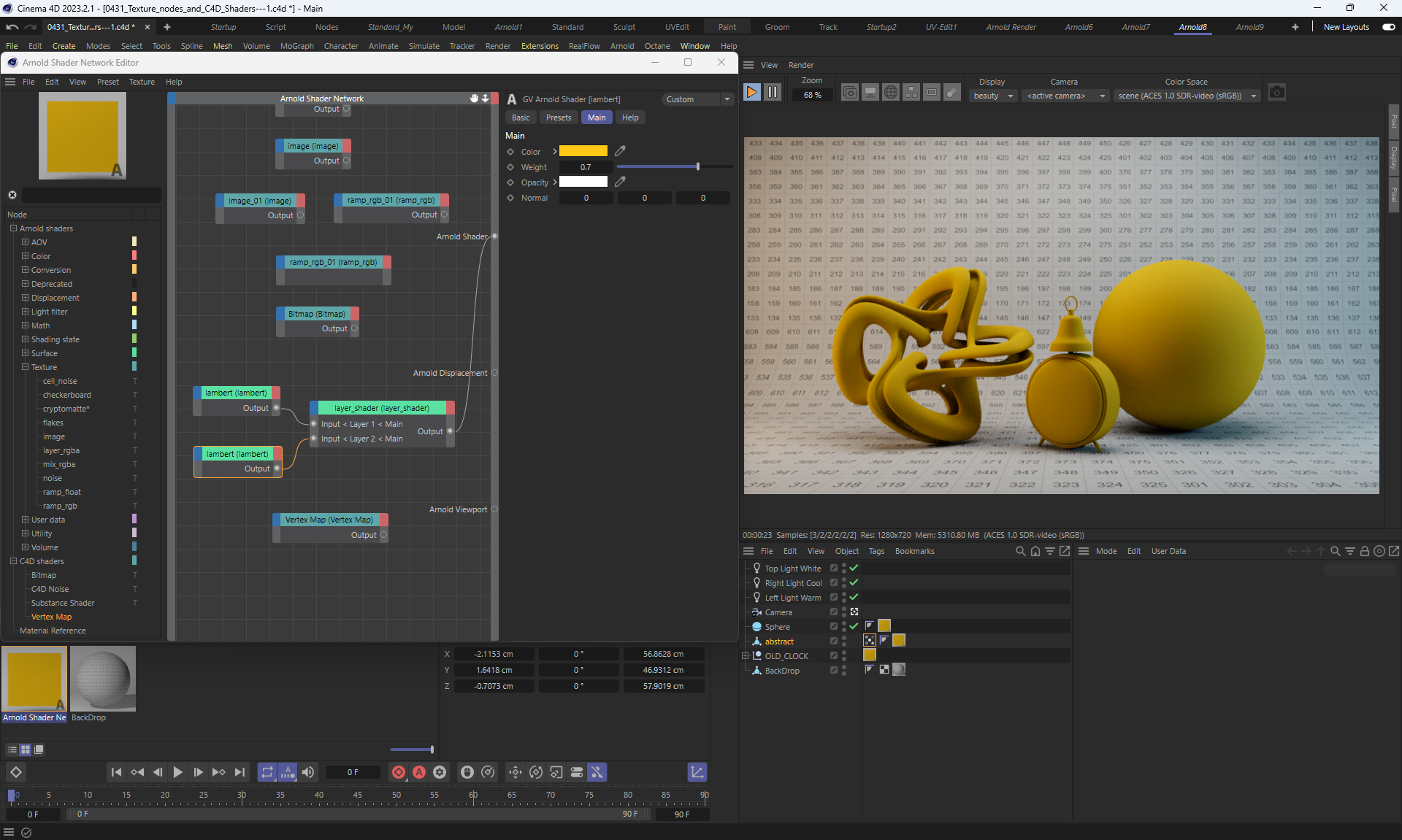This screenshot has height=840, width=1402.
Task: Switch to the Presets tab
Action: tap(559, 117)
